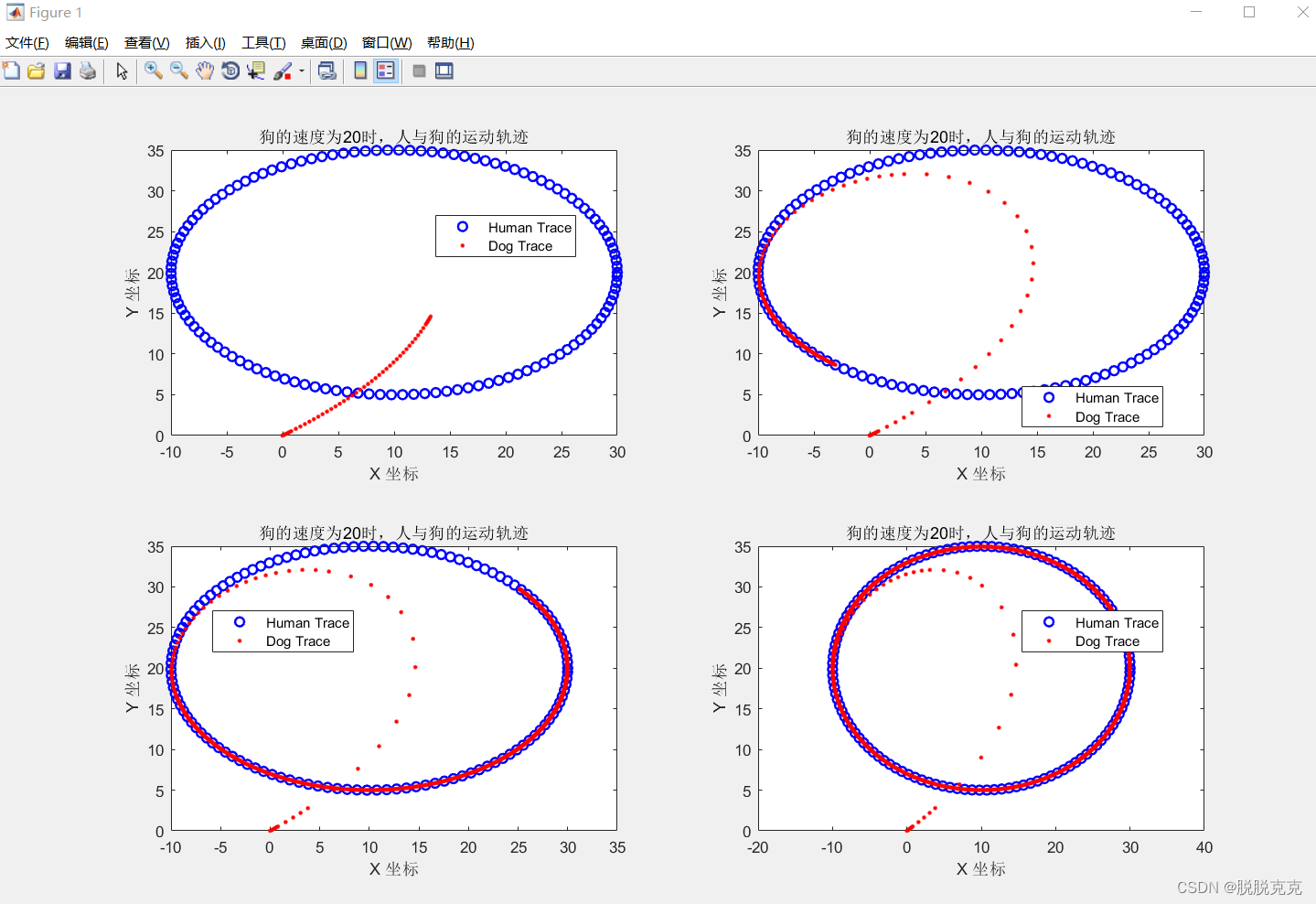Screen dimensions: 1316x904
Task: Select the Pan hand tool
Action: 205,70
